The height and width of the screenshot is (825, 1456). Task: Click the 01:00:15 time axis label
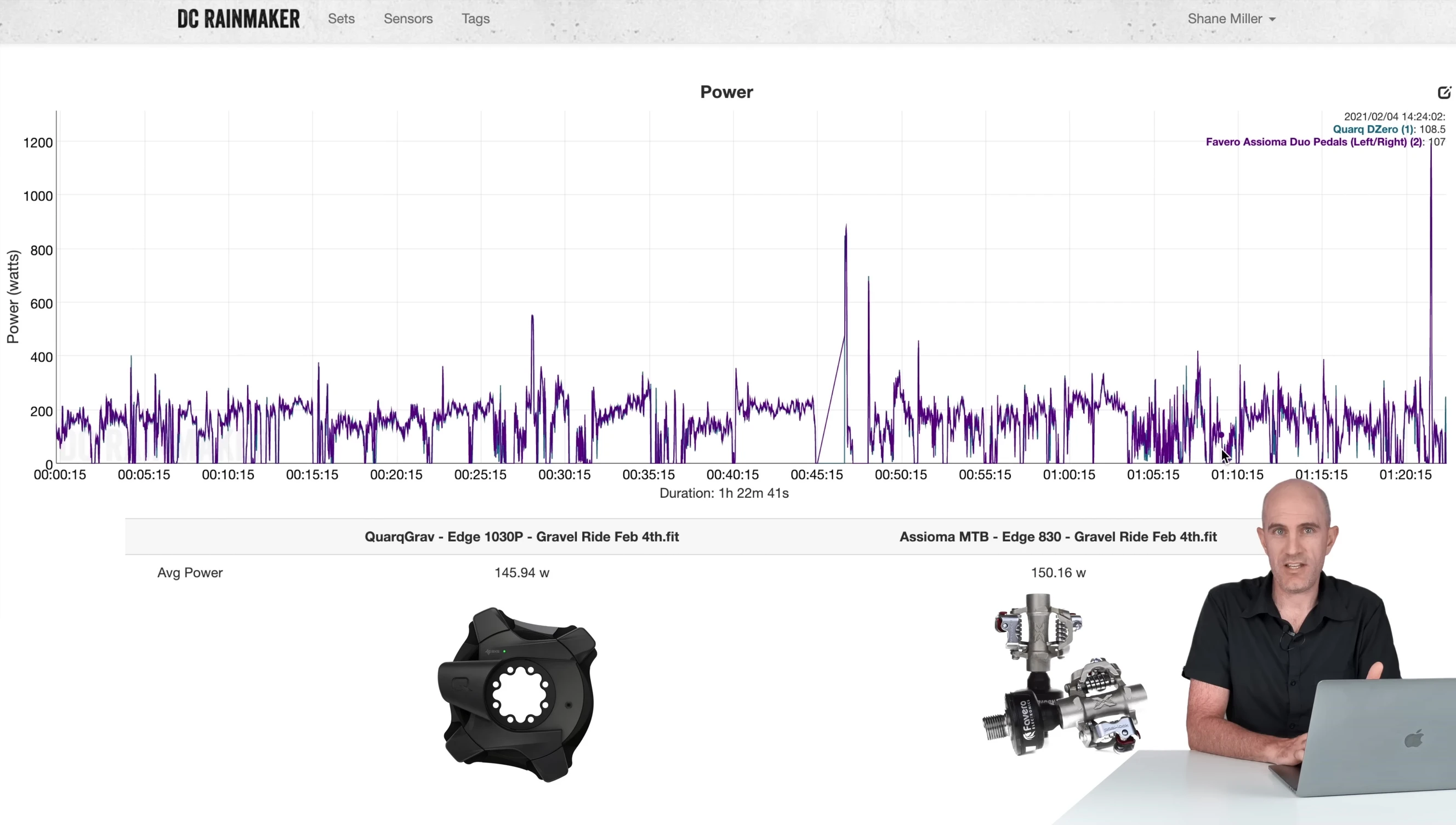1069,475
